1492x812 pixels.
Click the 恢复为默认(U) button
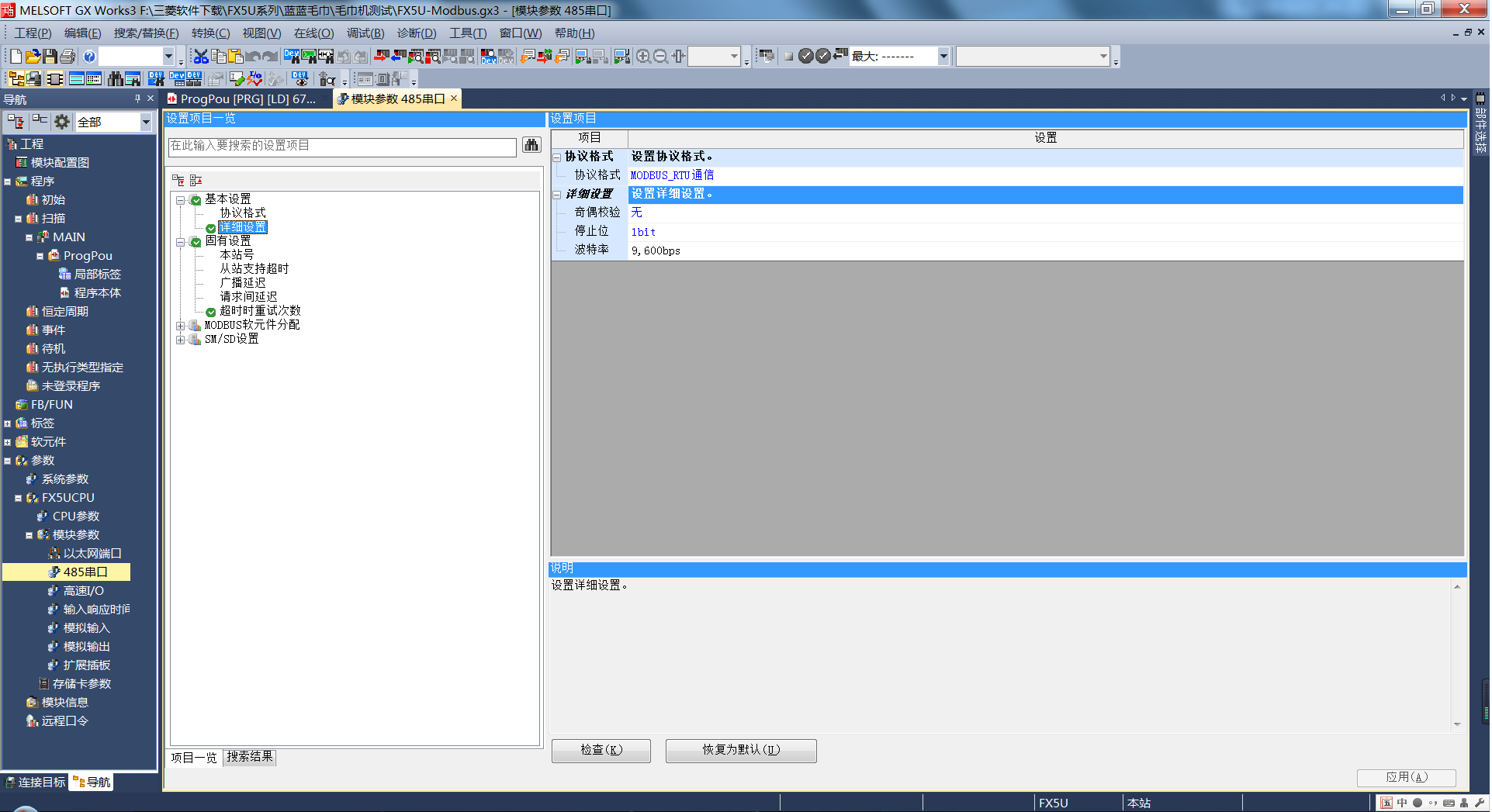pos(740,750)
